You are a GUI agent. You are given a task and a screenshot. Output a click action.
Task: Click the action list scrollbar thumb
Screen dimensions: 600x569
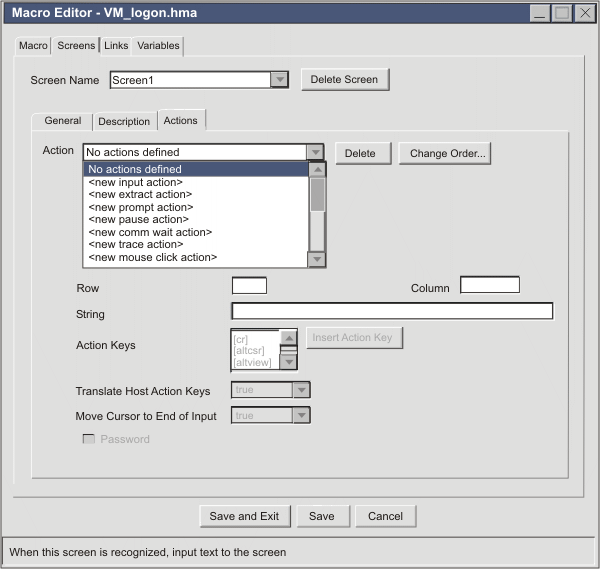coord(317,194)
